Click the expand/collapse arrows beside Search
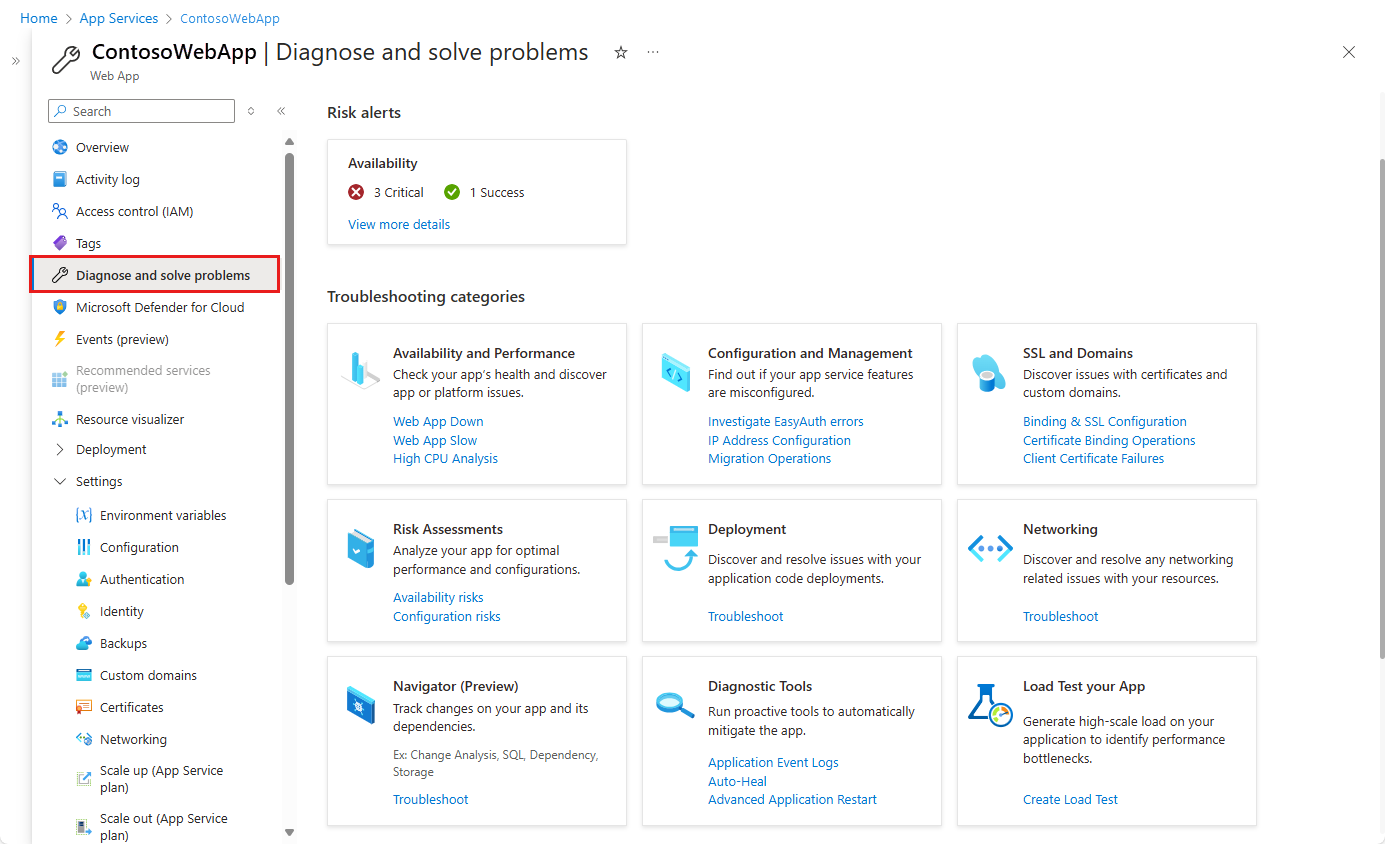Image resolution: width=1385 pixels, height=844 pixels. pyautogui.click(x=251, y=111)
